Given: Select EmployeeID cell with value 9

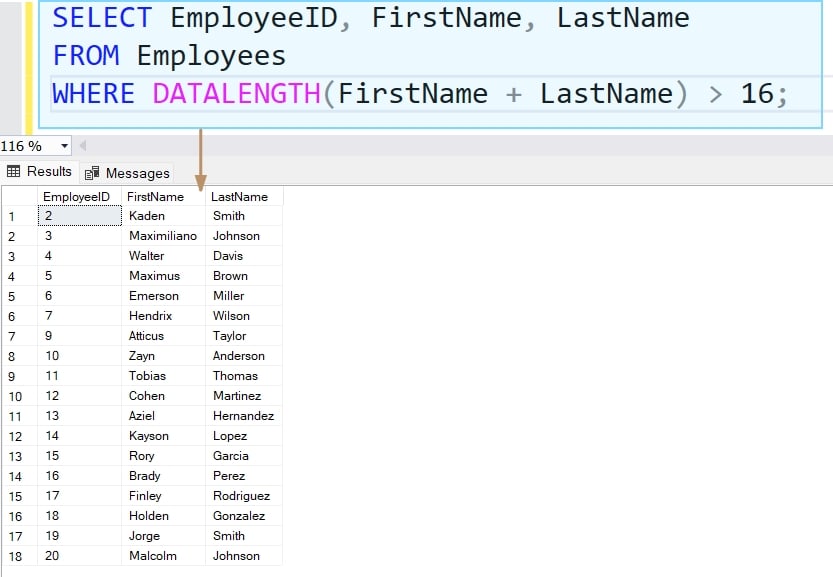Looking at the screenshot, I should click(x=80, y=336).
